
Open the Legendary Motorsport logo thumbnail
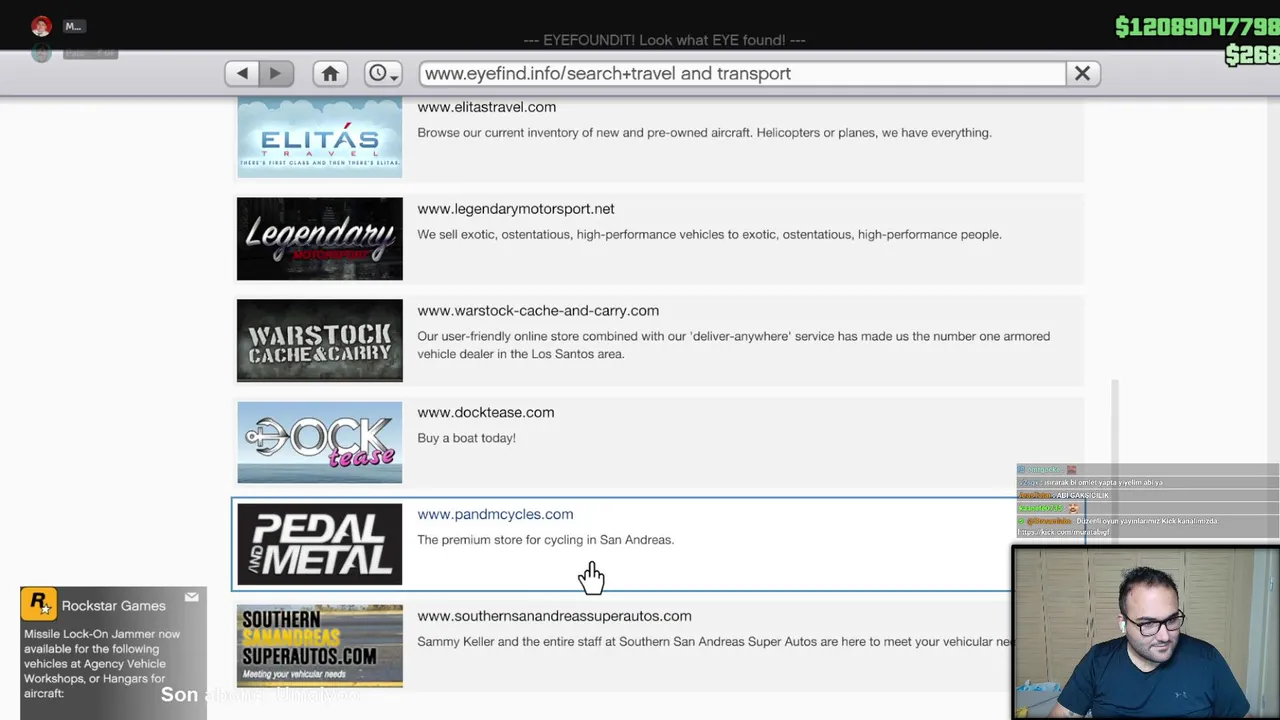[x=320, y=239]
